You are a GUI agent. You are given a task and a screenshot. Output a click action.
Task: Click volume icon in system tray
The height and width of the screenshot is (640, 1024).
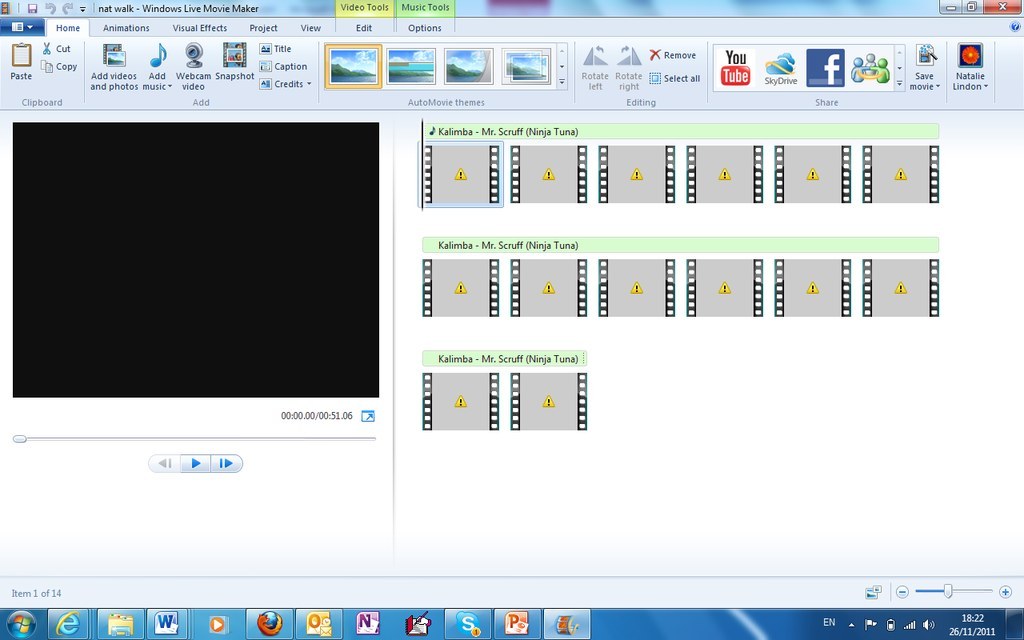coord(928,625)
